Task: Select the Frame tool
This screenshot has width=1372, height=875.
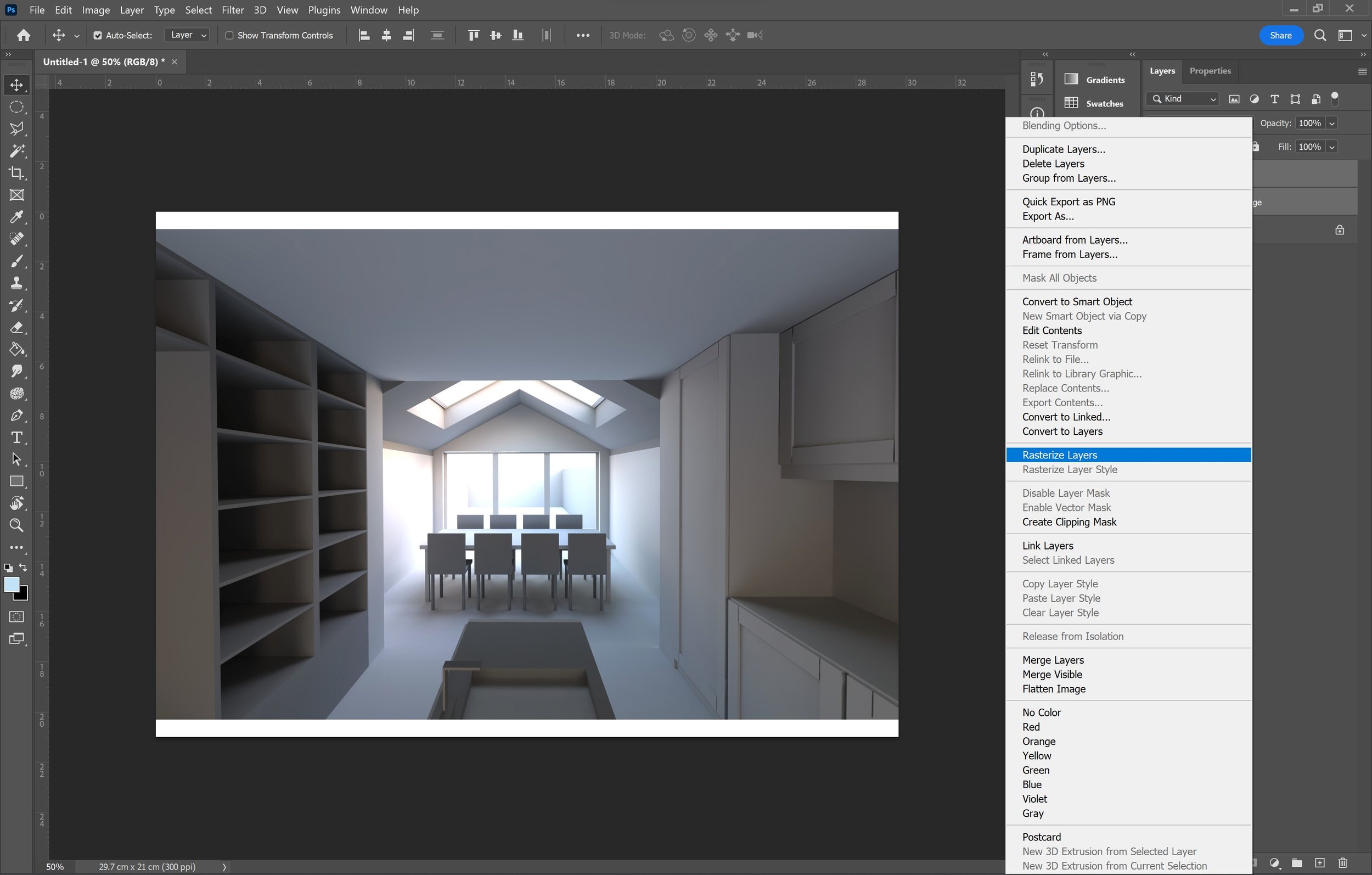Action: click(16, 195)
